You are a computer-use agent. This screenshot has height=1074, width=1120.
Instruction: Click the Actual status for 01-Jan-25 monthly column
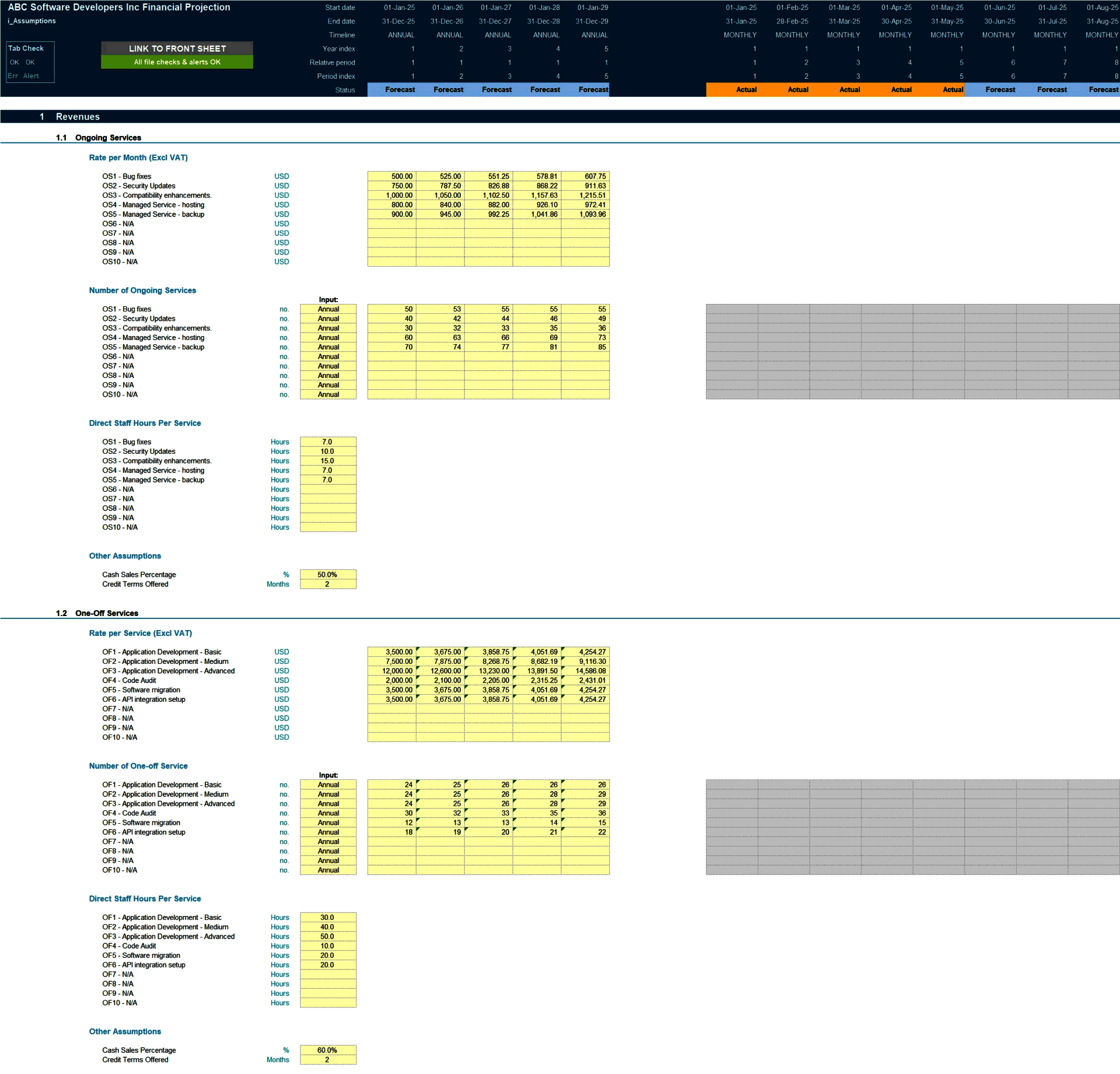click(732, 90)
